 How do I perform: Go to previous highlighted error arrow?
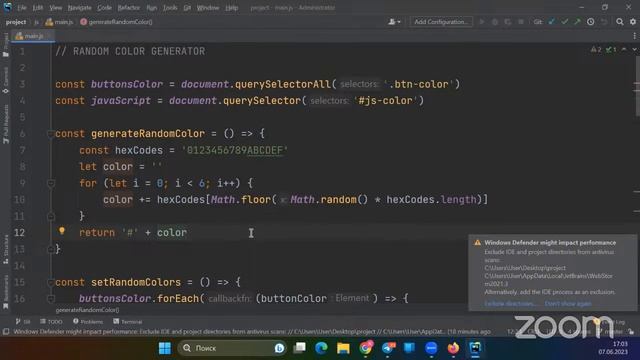pyautogui.click(x=624, y=50)
